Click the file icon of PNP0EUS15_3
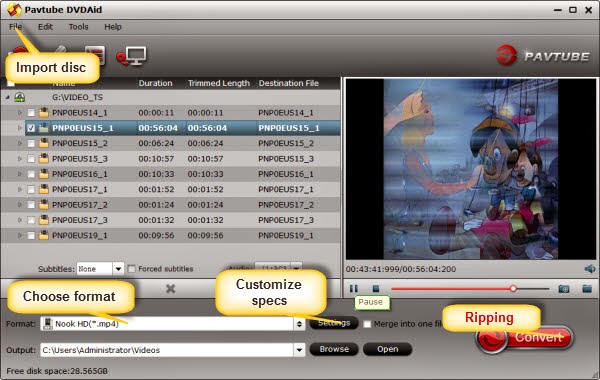The height and width of the screenshot is (380, 600). (44, 158)
